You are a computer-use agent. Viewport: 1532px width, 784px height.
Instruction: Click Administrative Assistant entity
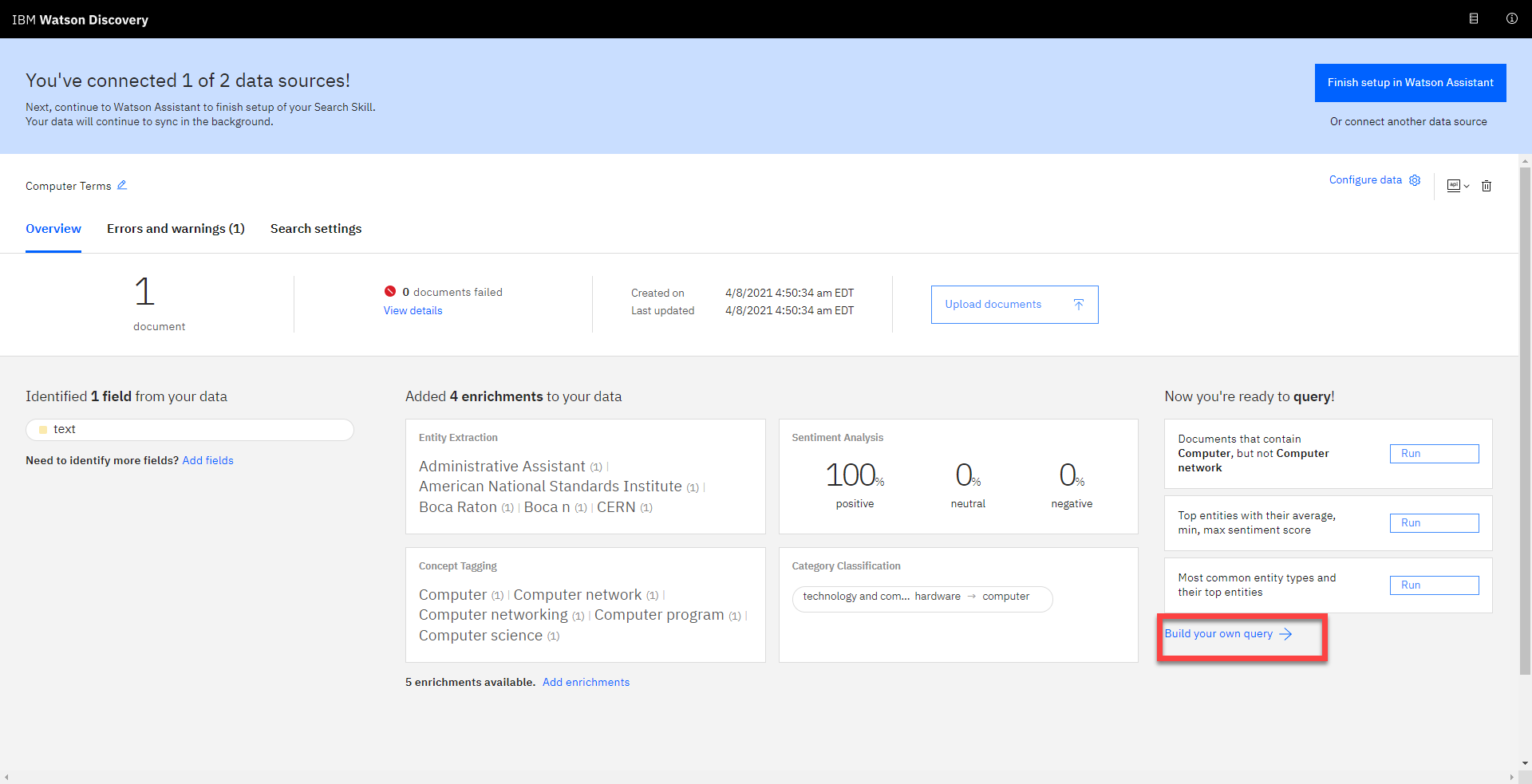pyautogui.click(x=502, y=467)
